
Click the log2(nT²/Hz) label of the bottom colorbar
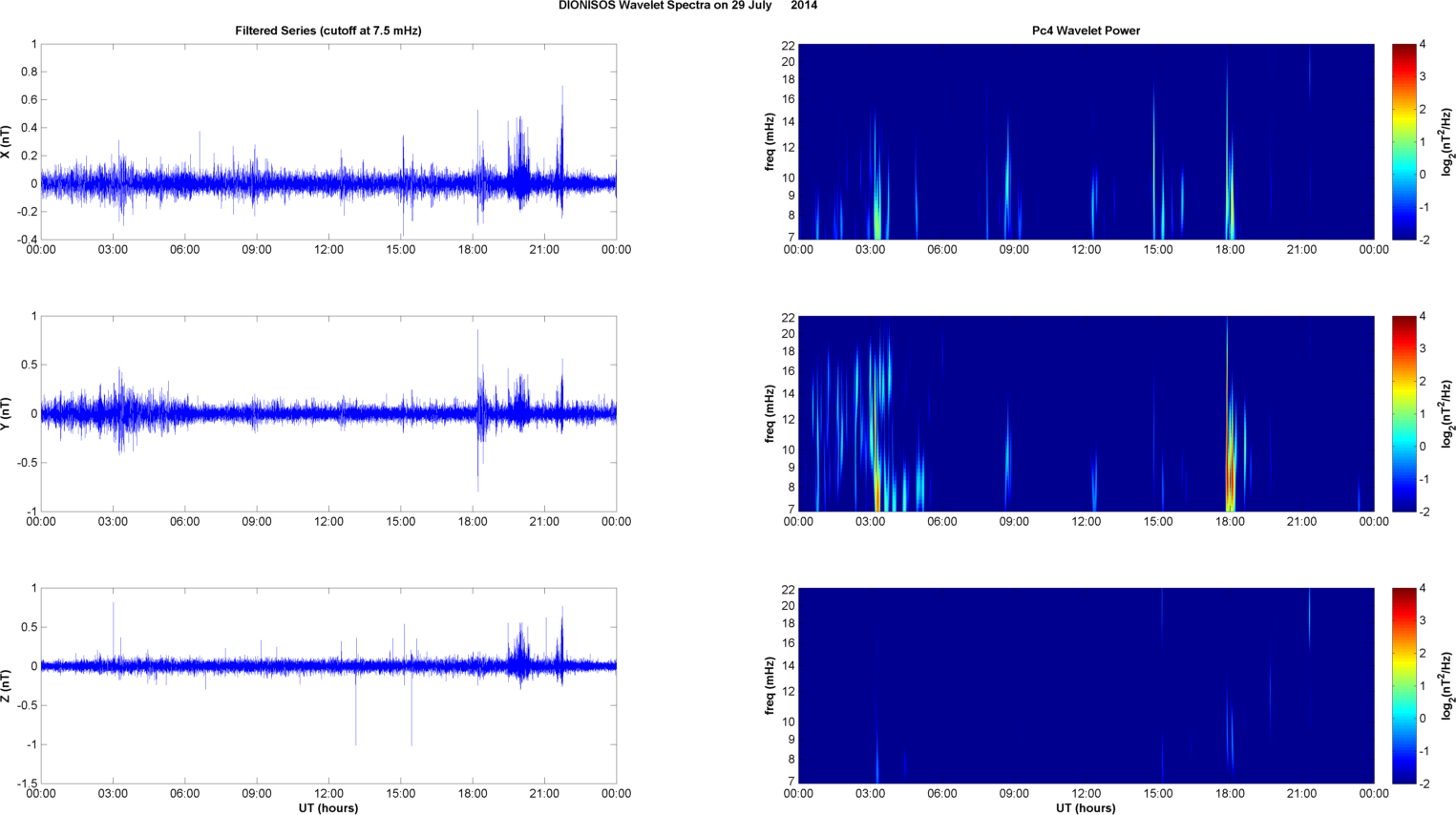click(1447, 685)
